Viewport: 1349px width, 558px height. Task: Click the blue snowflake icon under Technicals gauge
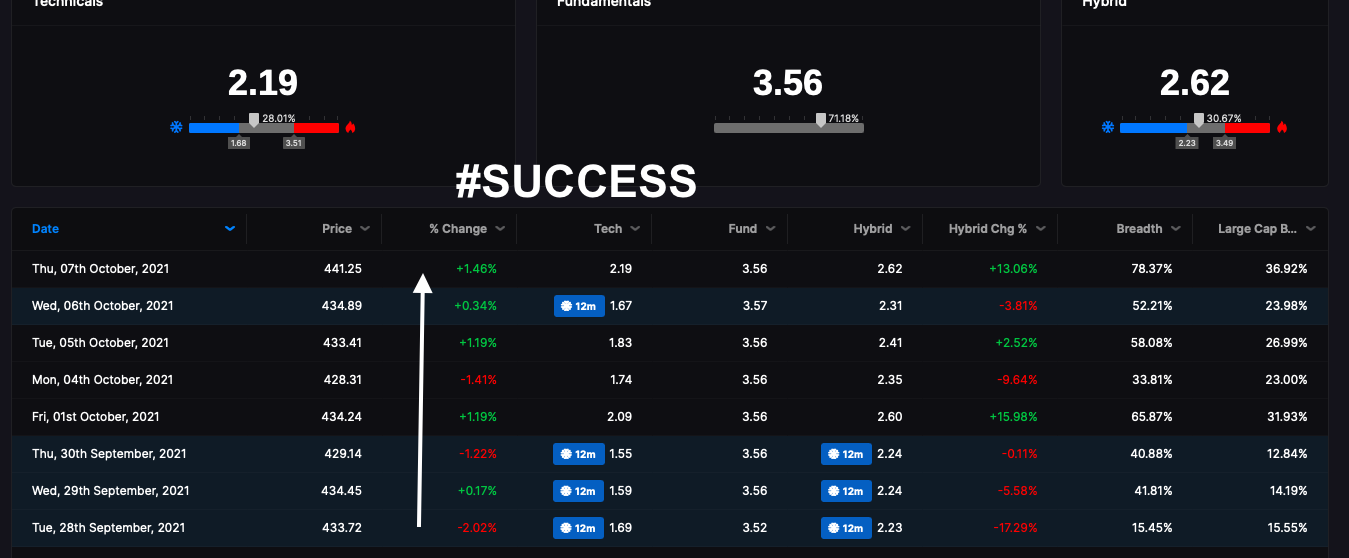pyautogui.click(x=176, y=127)
